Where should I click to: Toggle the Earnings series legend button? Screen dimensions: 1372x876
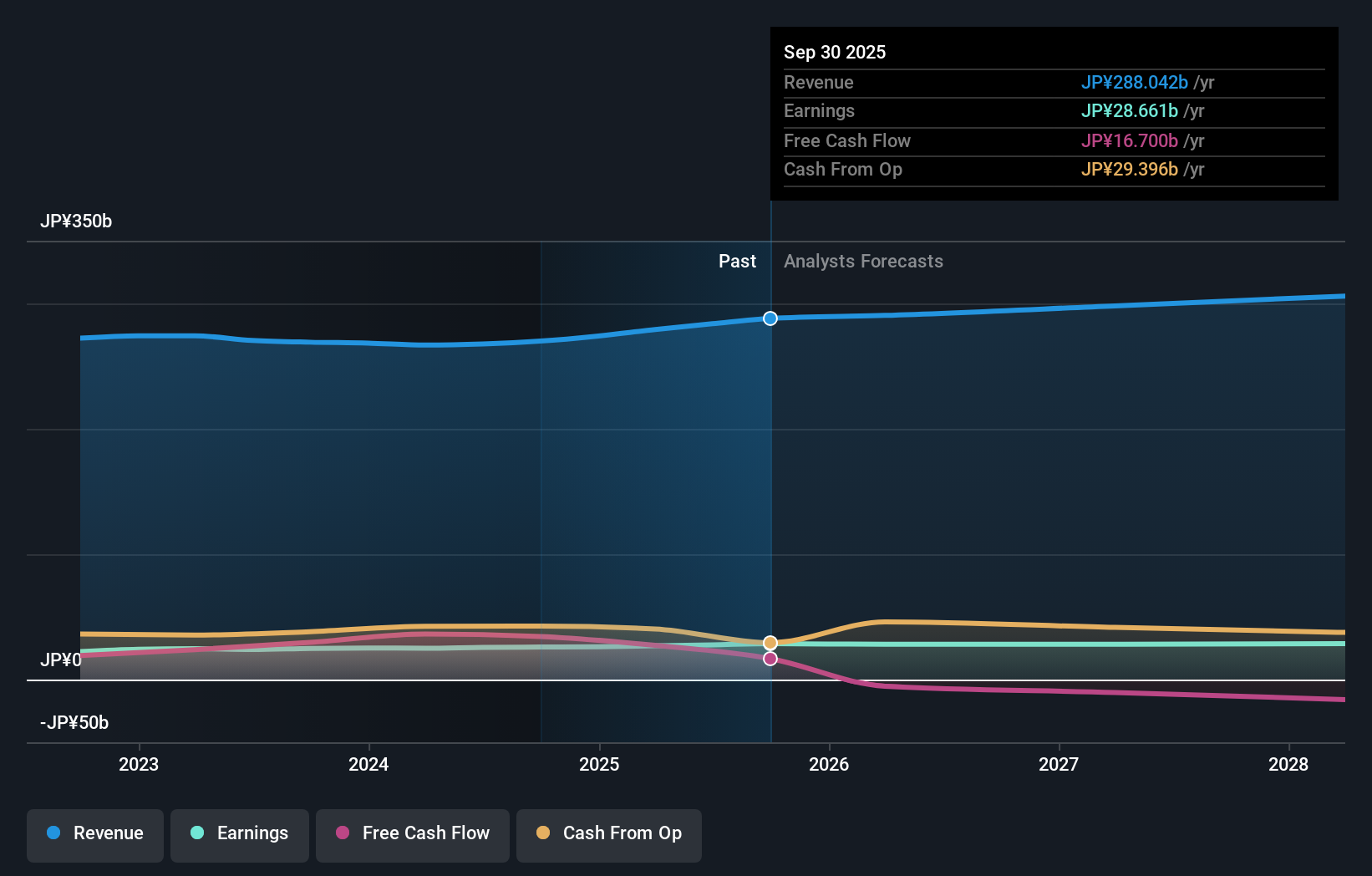click(240, 834)
